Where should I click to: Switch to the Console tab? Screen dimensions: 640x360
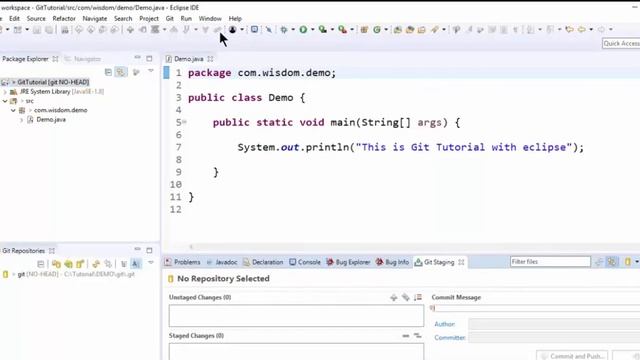[305, 262]
